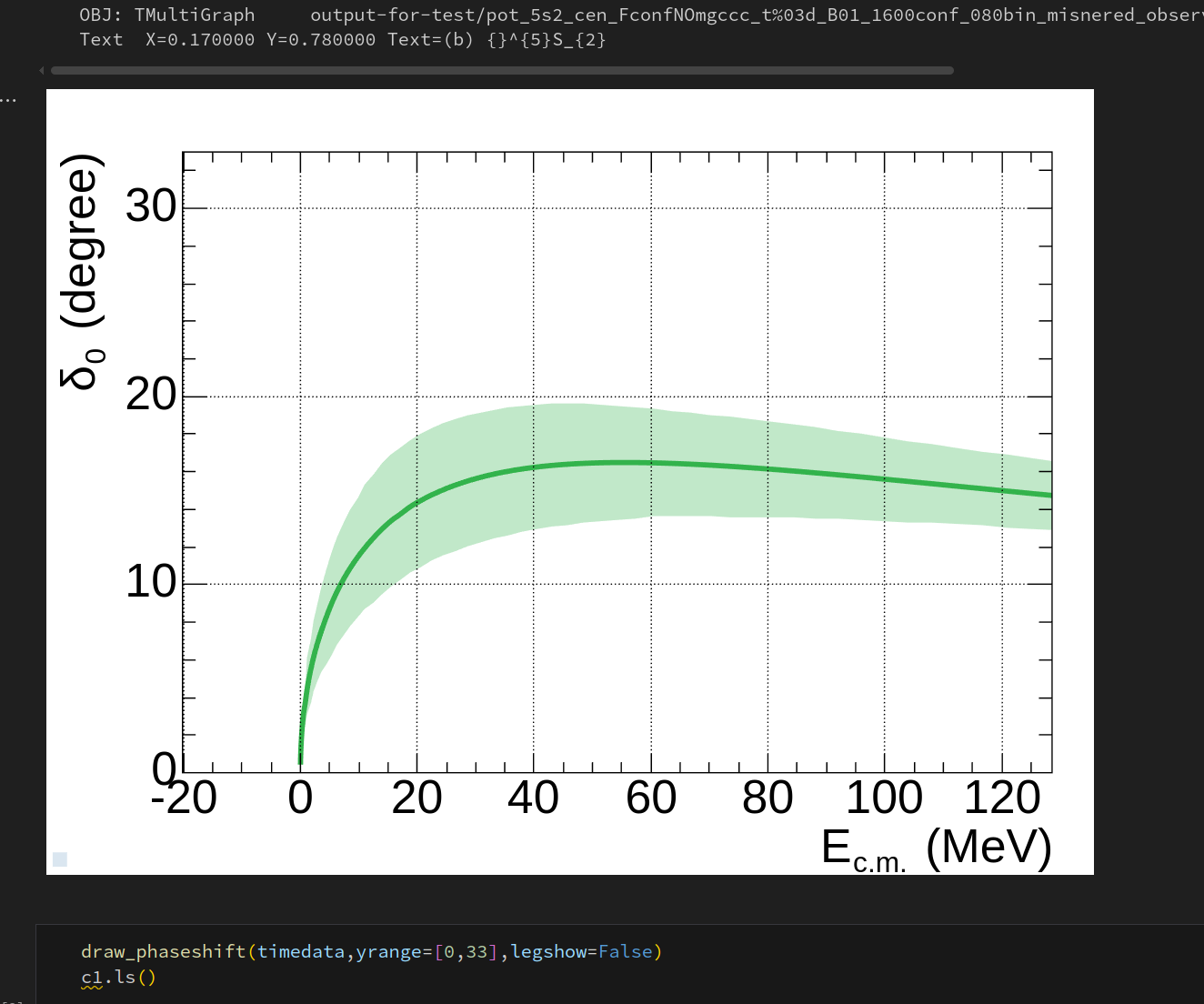Place cursor on c1.ls() code line
Screen dimensions: 1204x1004
118,978
